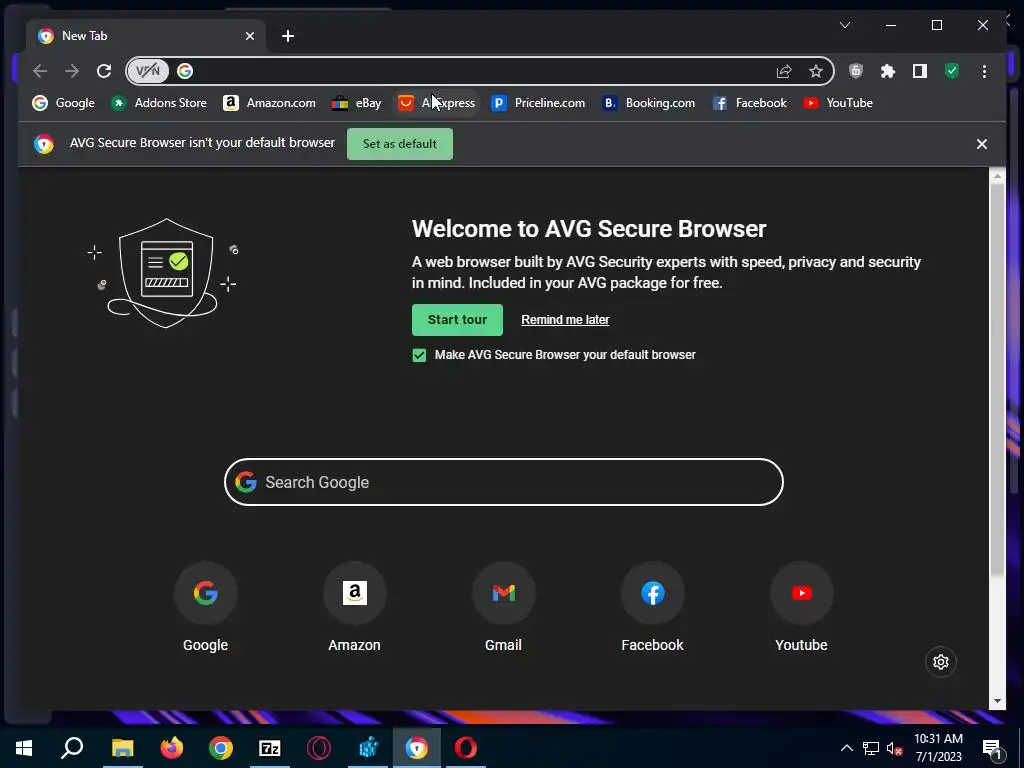
Task: Open AliExpress bookmark
Action: point(437,103)
